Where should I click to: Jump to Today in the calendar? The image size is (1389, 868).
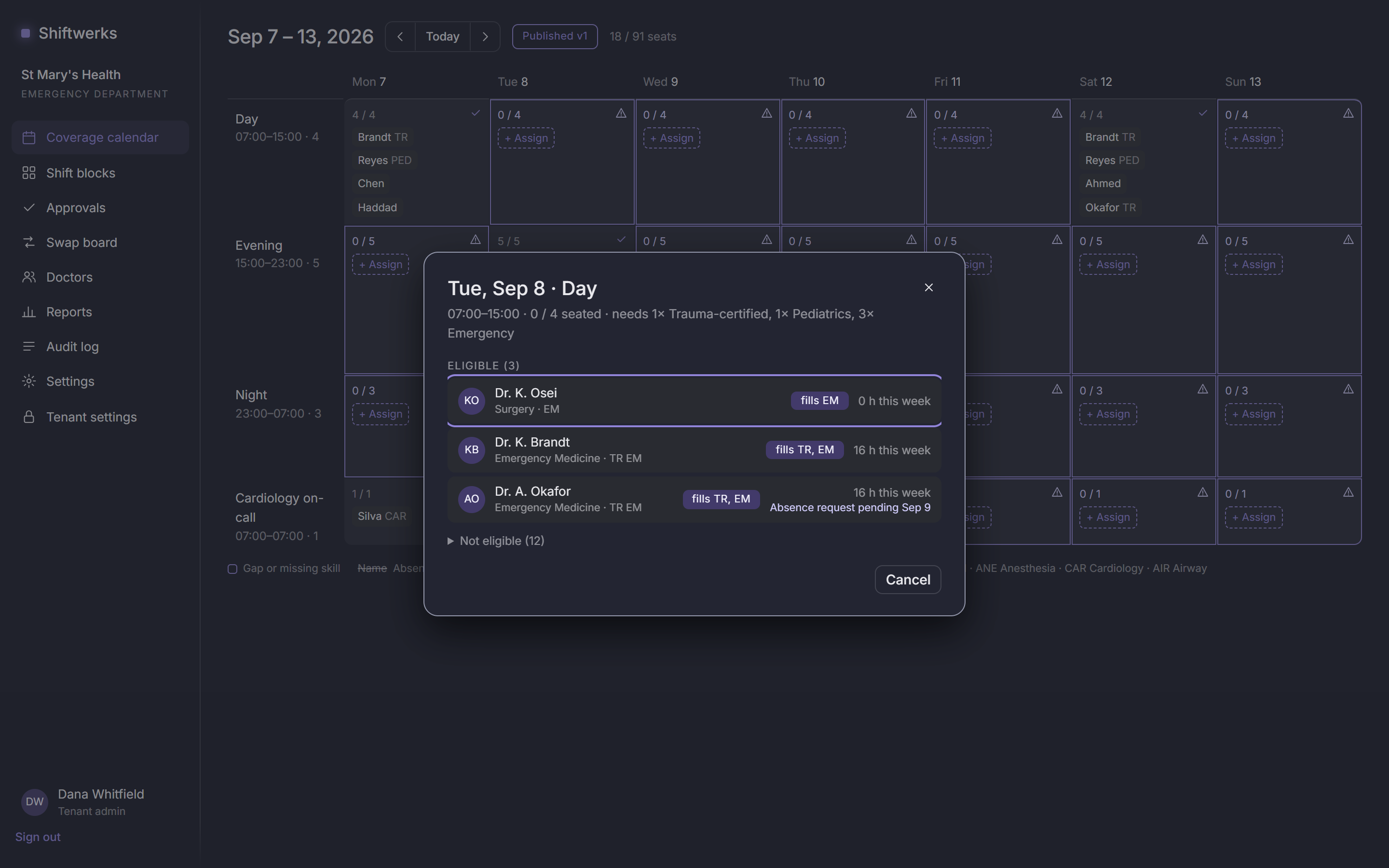pos(443,37)
